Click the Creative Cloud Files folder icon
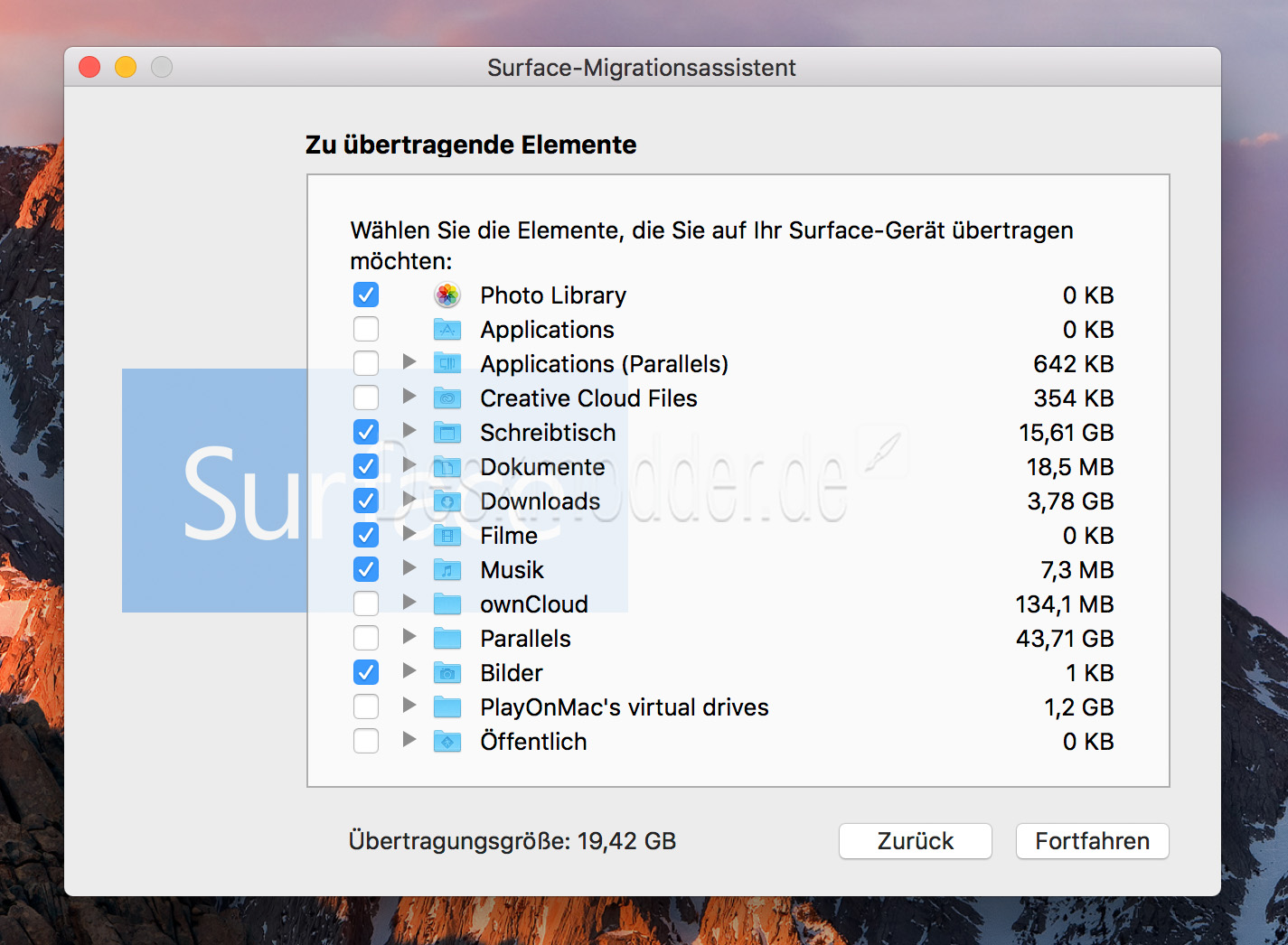1288x945 pixels. [x=447, y=398]
